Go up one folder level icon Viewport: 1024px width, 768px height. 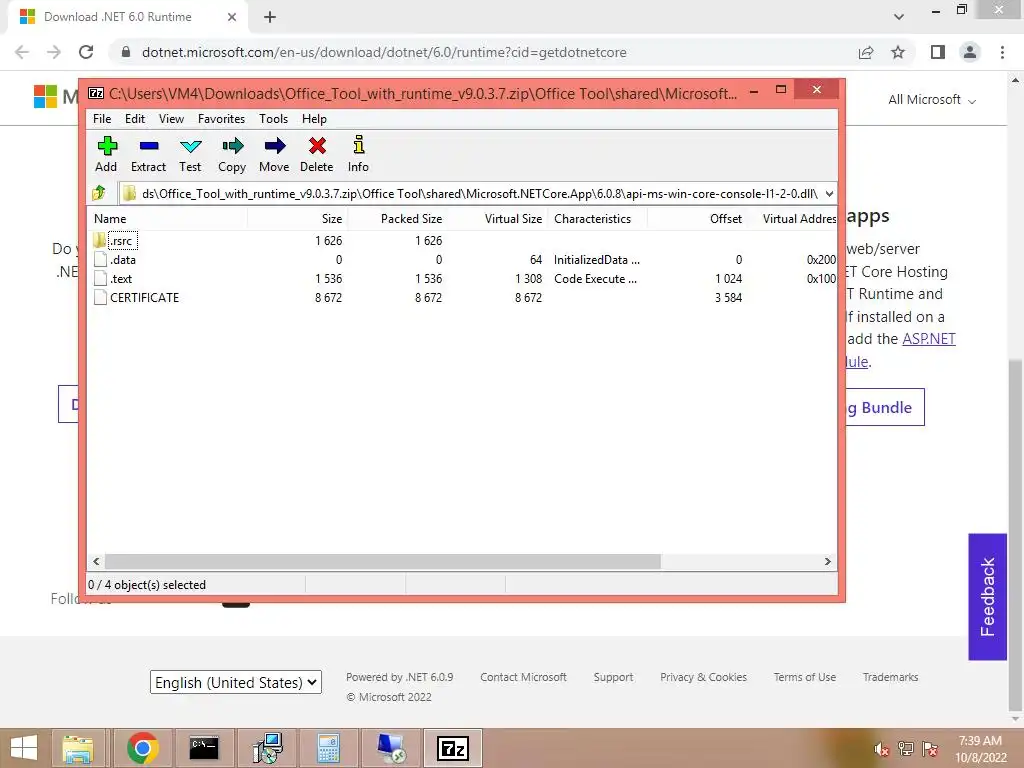(x=99, y=193)
